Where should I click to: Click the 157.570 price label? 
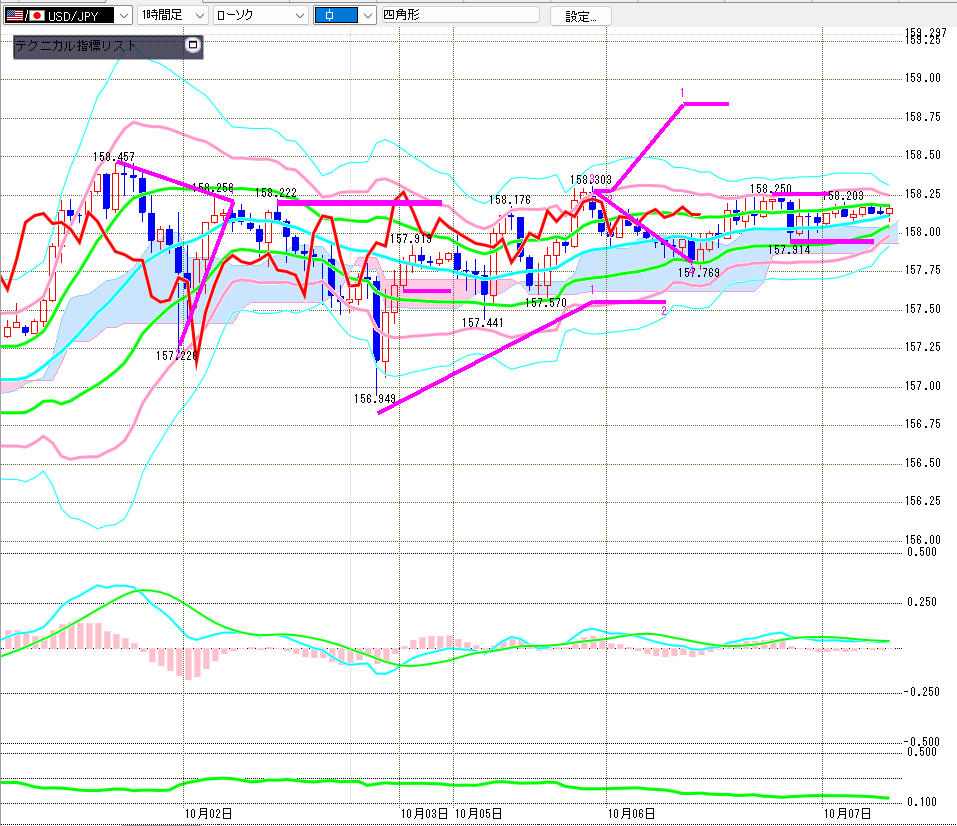pyautogui.click(x=546, y=302)
